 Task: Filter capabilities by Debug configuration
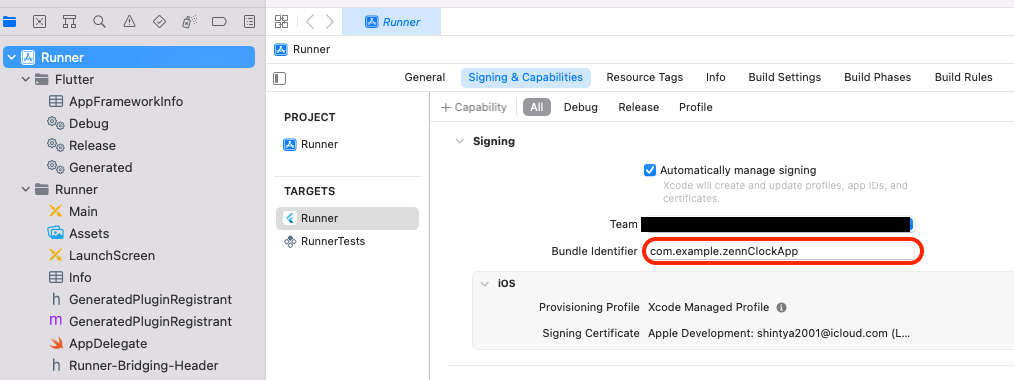(581, 107)
